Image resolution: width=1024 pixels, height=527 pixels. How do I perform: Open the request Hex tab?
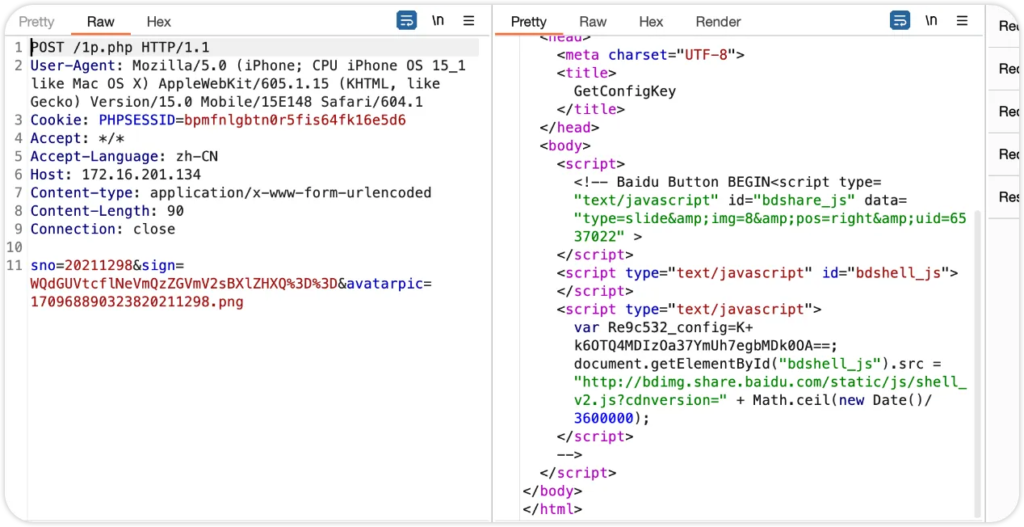point(159,22)
